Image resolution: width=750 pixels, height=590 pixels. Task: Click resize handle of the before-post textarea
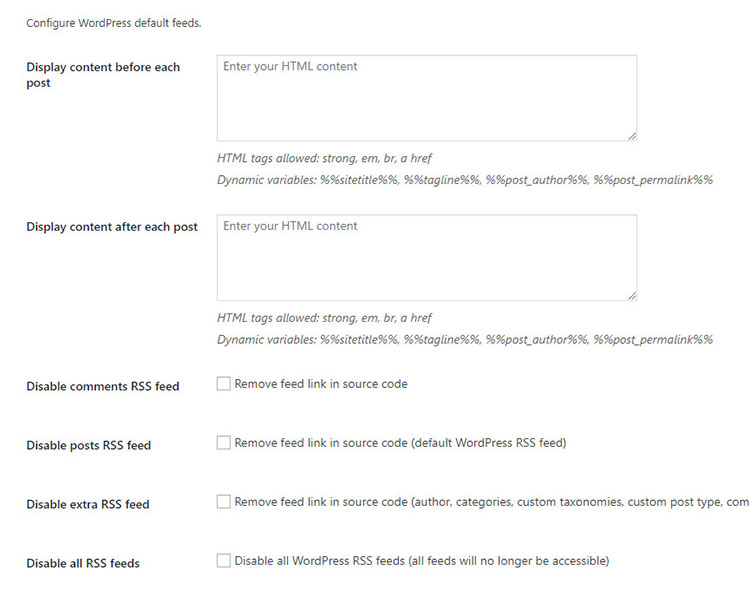[632, 136]
